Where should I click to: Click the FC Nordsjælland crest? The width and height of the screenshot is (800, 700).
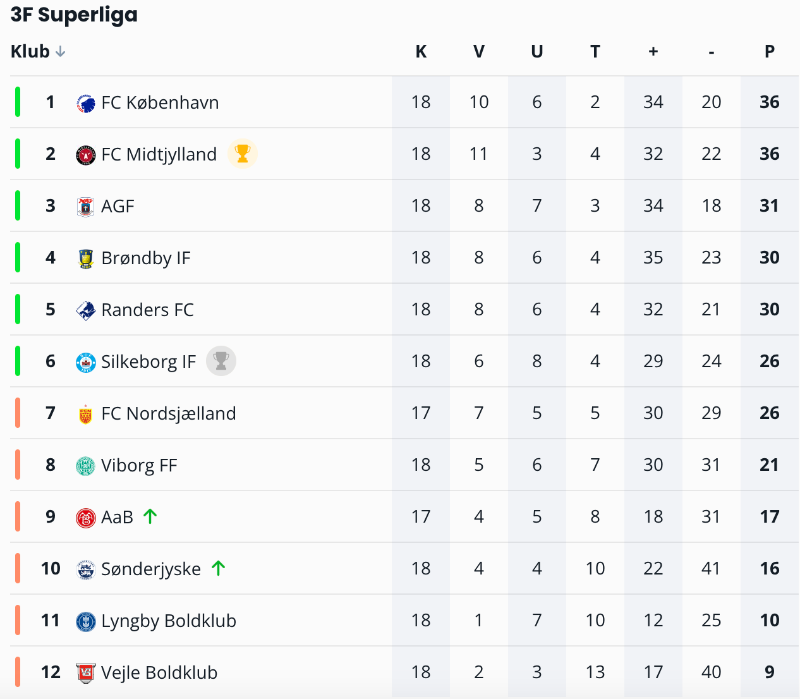[x=86, y=414]
